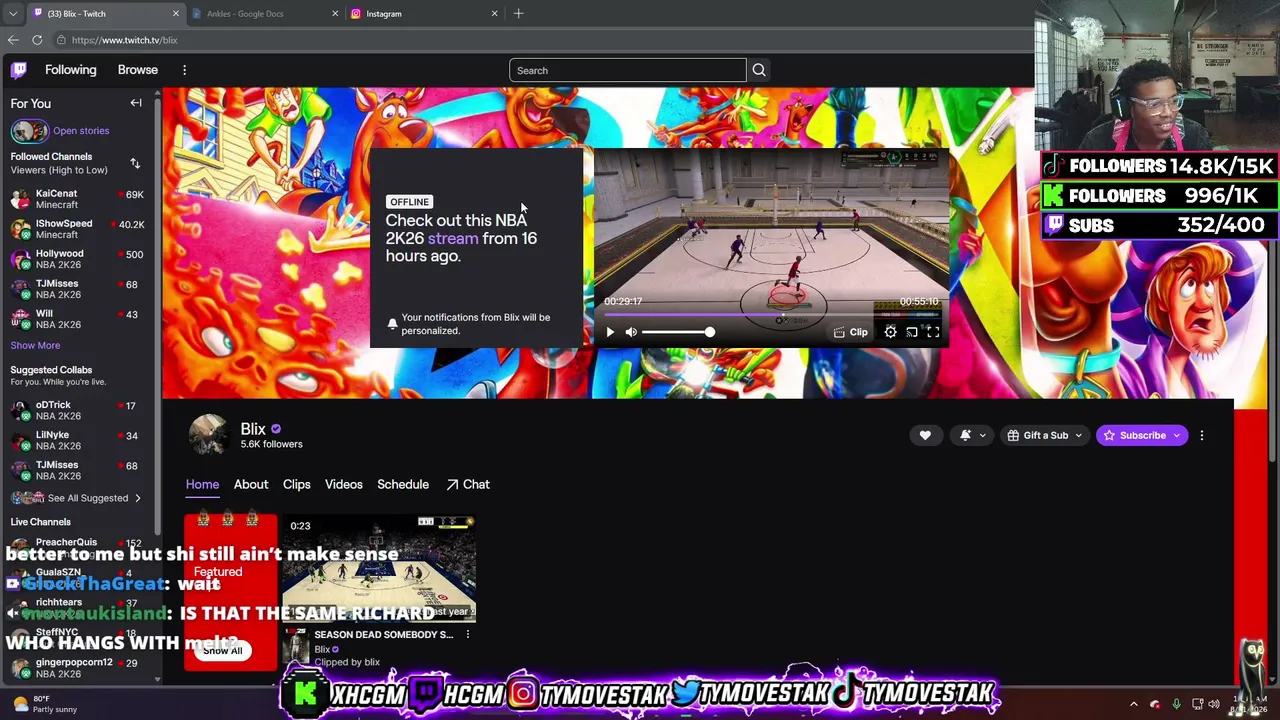Sort followed channels by viewers
Image resolution: width=1280 pixels, height=720 pixels.
[135, 163]
